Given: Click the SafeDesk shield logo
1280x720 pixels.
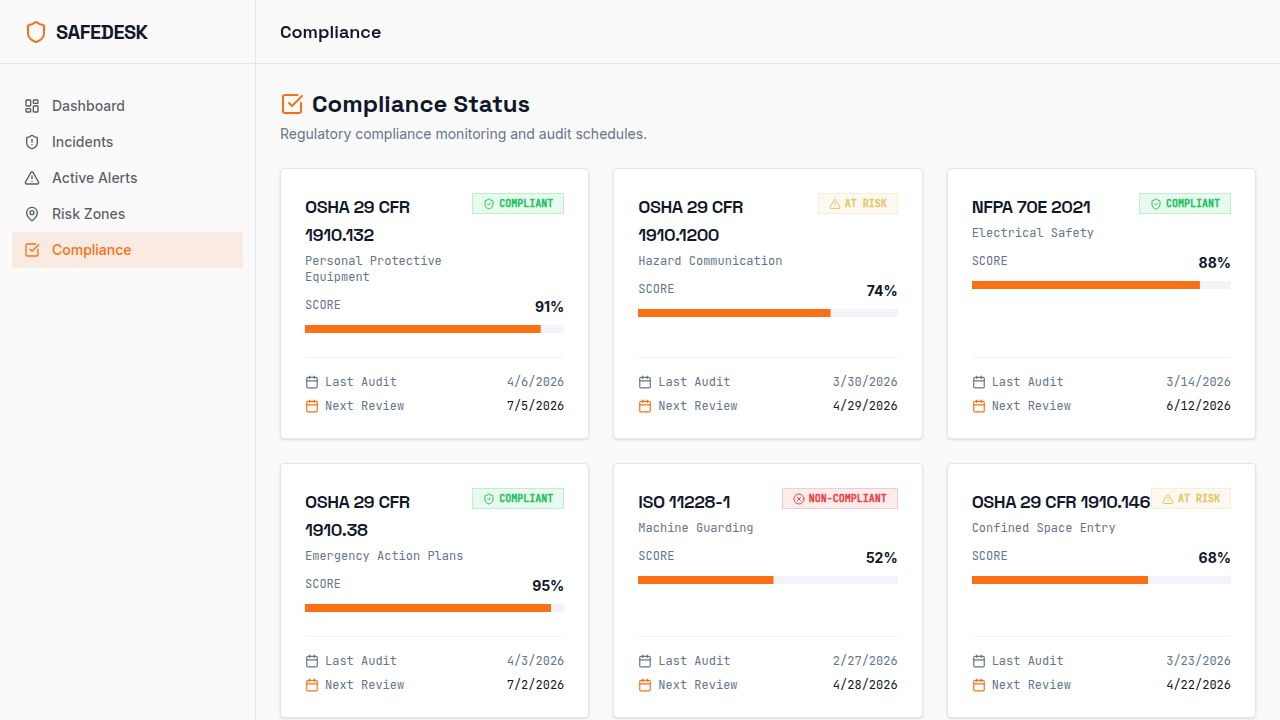Looking at the screenshot, I should 36,31.
